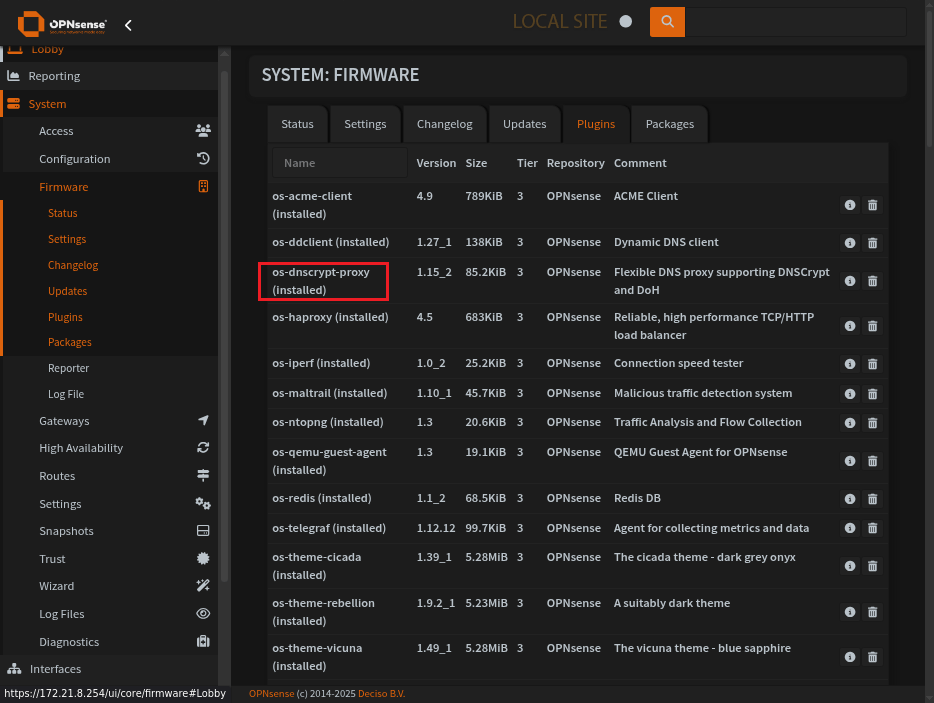
Task: Open System Log Files entry
Action: coord(110,614)
